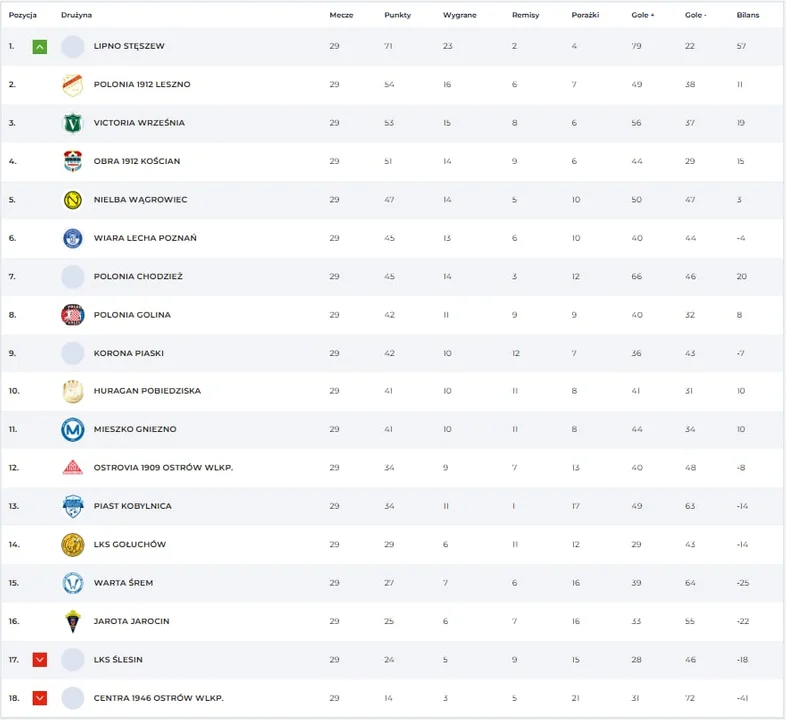This screenshot has width=786, height=720.
Task: Click the red relegation arrow beside Centra 1946
Action: 40,698
